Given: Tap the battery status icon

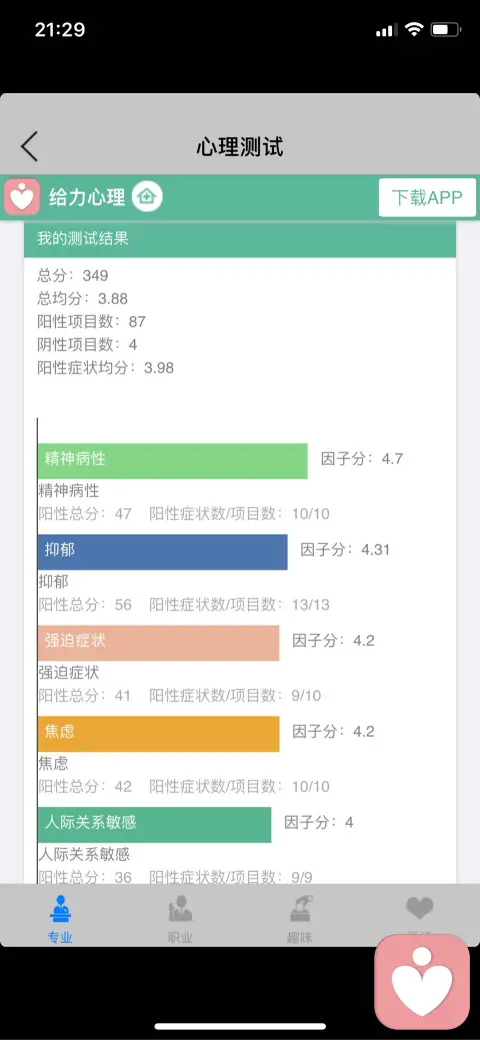Looking at the screenshot, I should click(x=446, y=30).
